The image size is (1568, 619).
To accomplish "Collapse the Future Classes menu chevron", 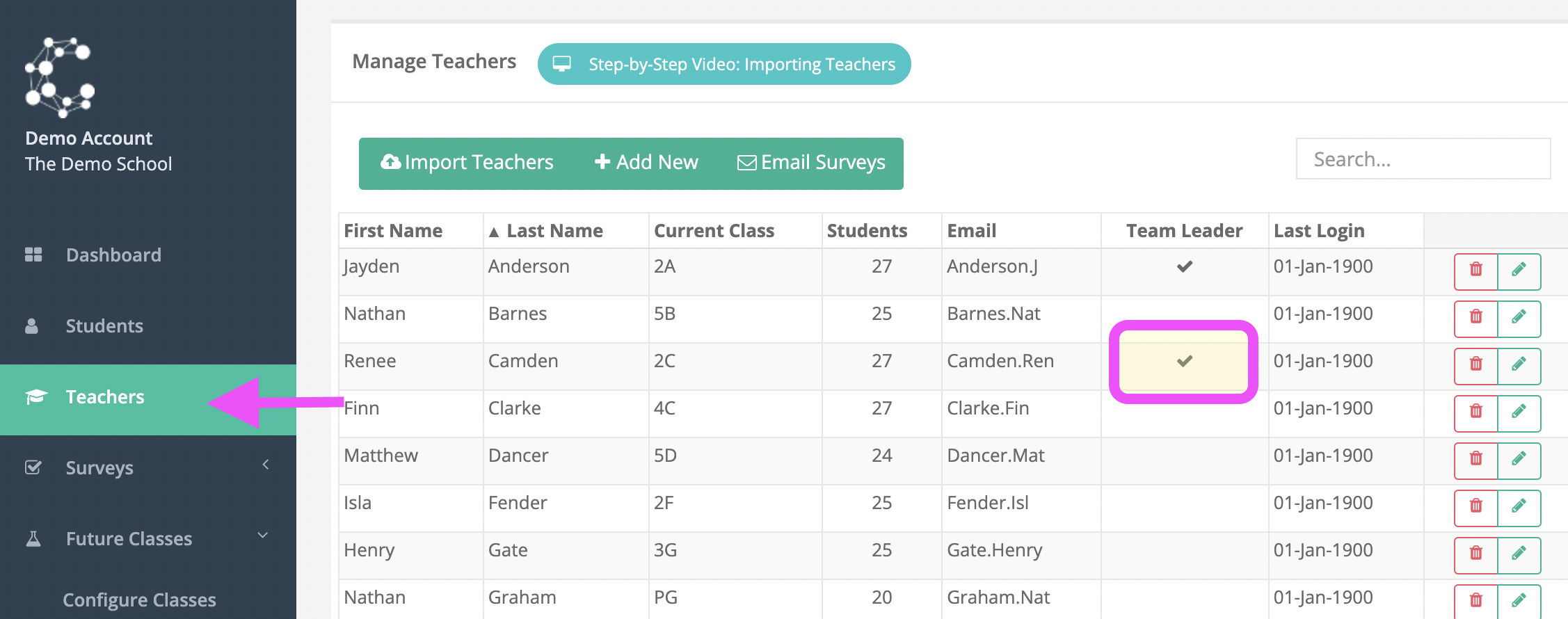I will [263, 536].
